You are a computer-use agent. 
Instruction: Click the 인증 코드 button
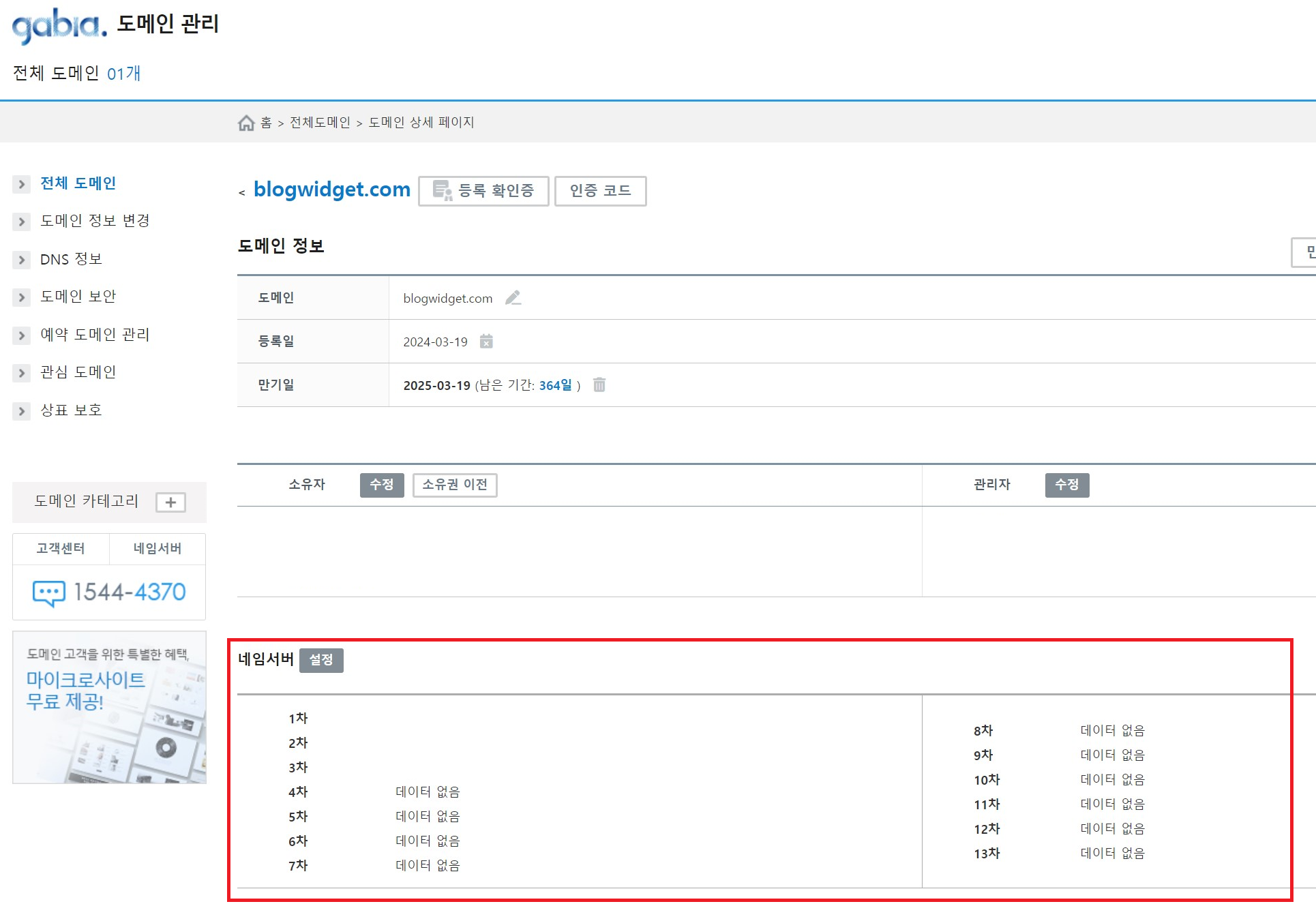pos(600,191)
